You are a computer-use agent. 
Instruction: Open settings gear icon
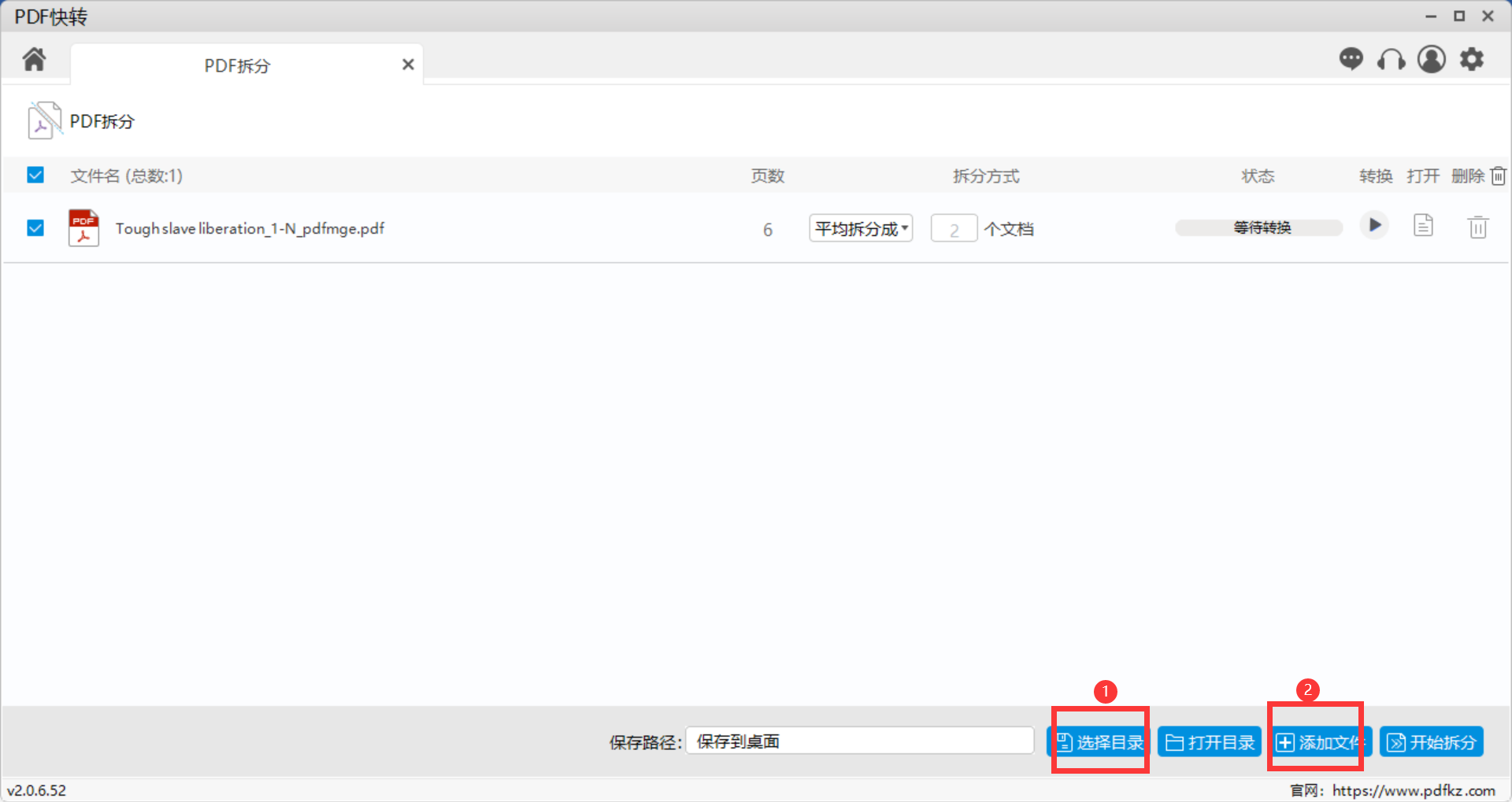click(1471, 59)
